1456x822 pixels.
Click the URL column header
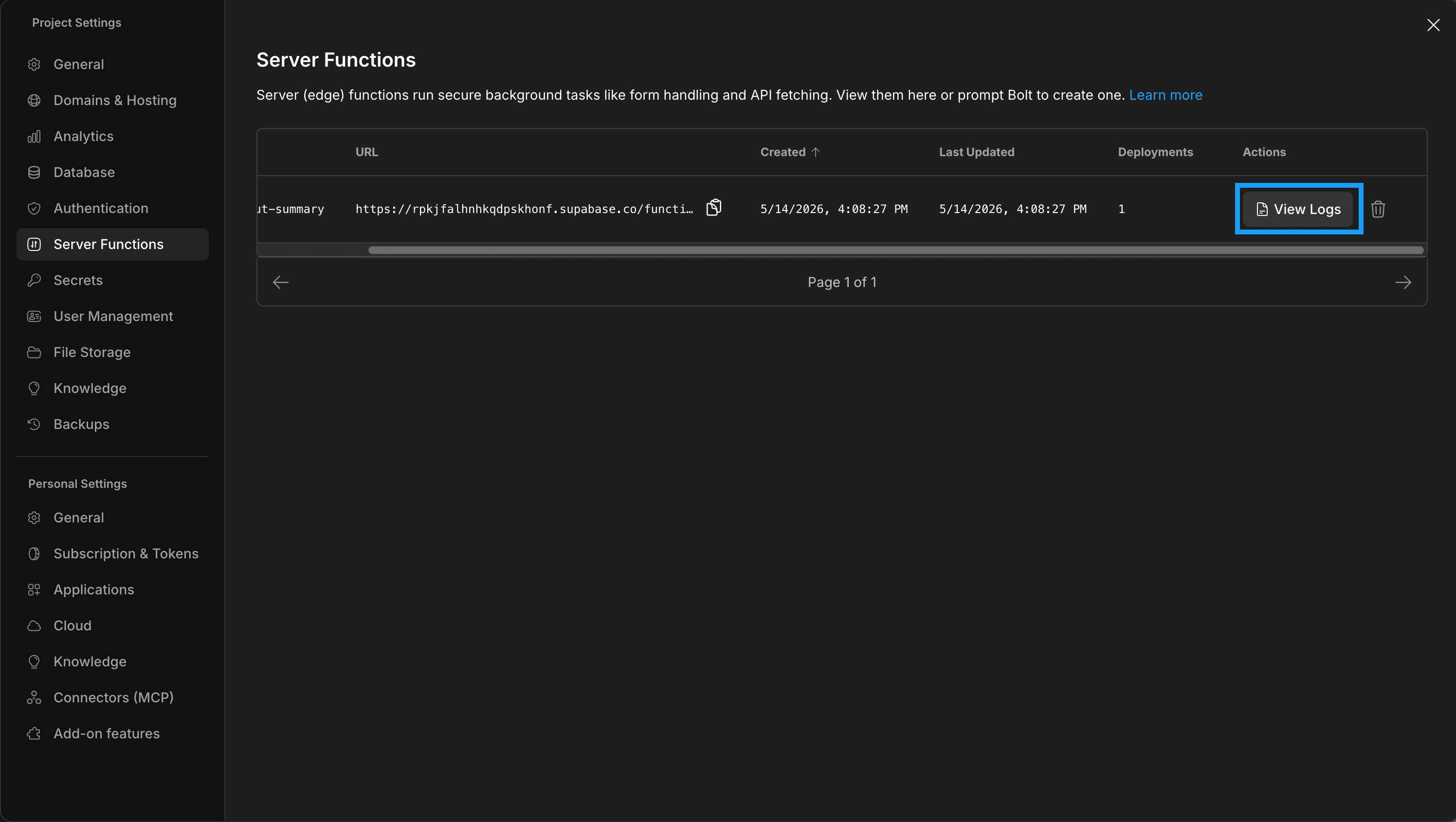point(366,152)
